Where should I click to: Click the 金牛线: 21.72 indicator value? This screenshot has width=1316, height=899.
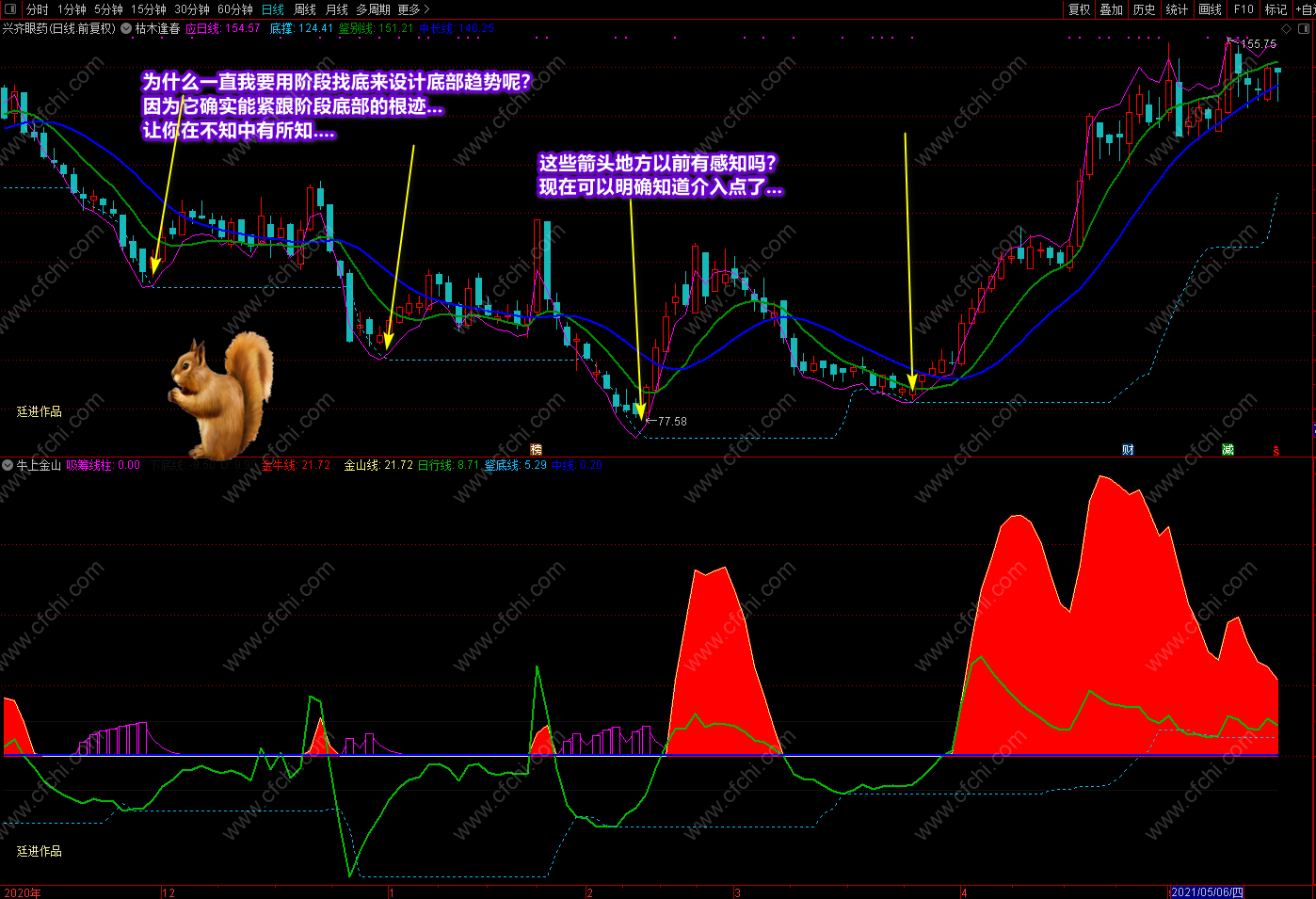[296, 465]
